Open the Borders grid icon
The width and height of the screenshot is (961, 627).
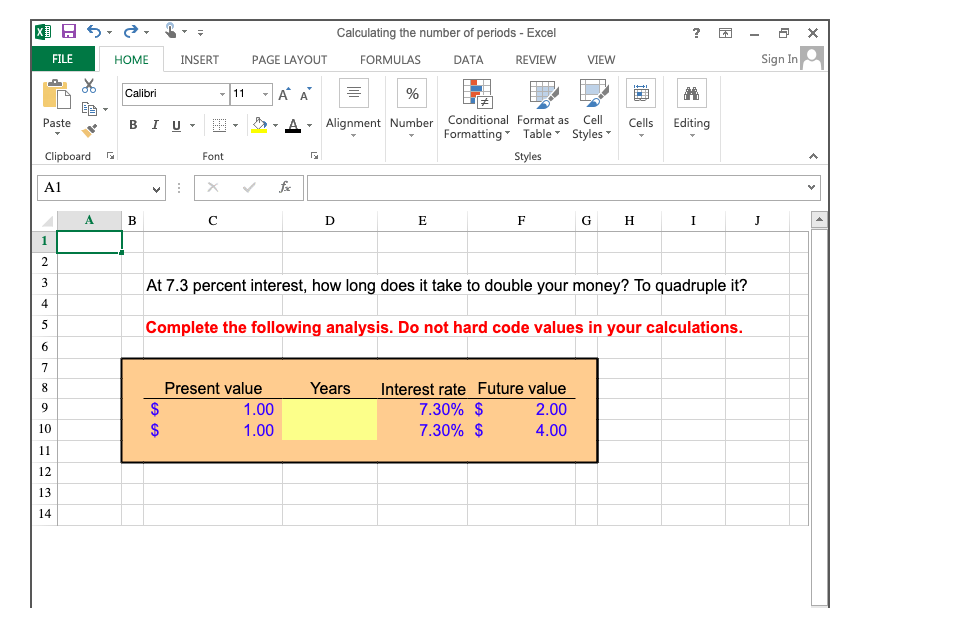coord(219,125)
